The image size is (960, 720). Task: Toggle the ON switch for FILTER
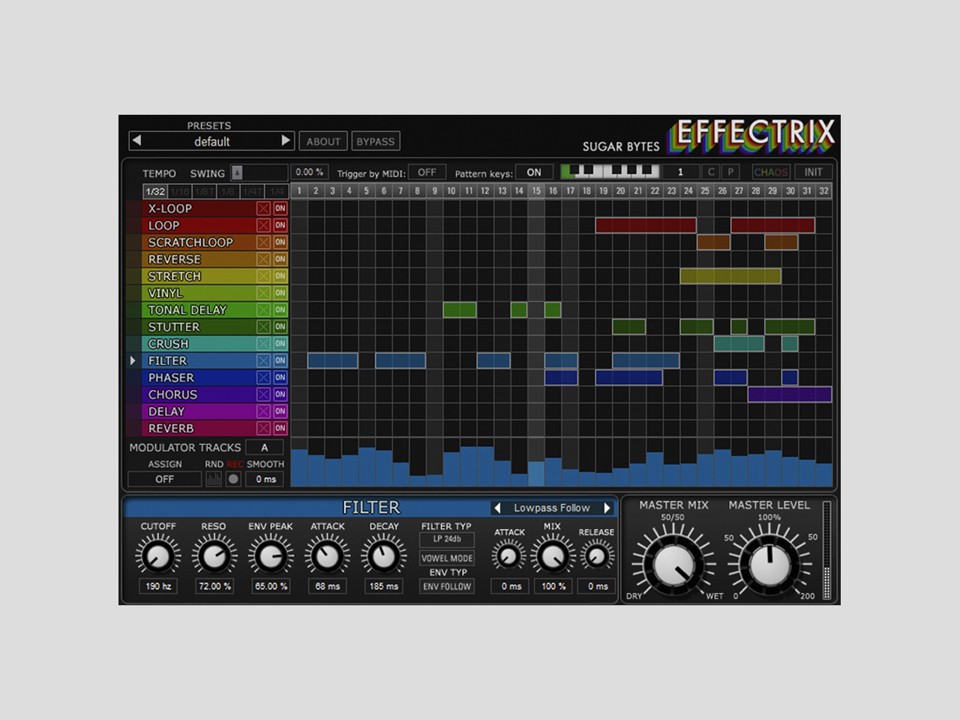click(x=280, y=361)
